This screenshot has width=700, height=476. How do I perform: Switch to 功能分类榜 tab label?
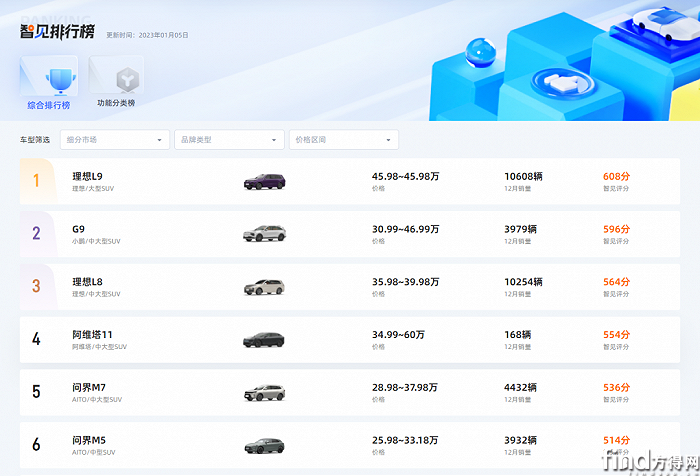pyautogui.click(x=116, y=103)
